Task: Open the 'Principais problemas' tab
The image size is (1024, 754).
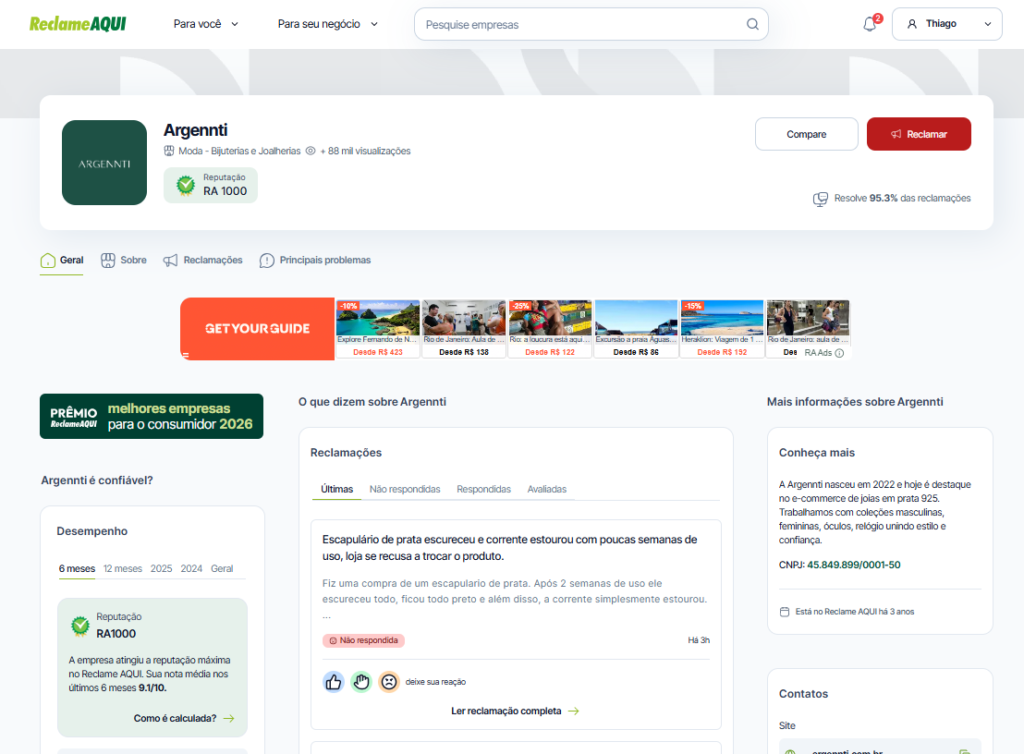Action: pos(315,260)
